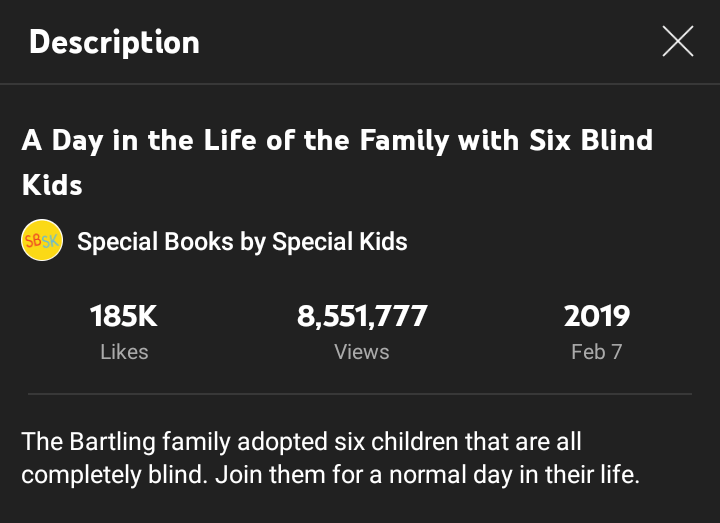Screen dimensions: 720x523
Task: Click the word 'Kids' on the title's second line
Action: [x=52, y=185]
